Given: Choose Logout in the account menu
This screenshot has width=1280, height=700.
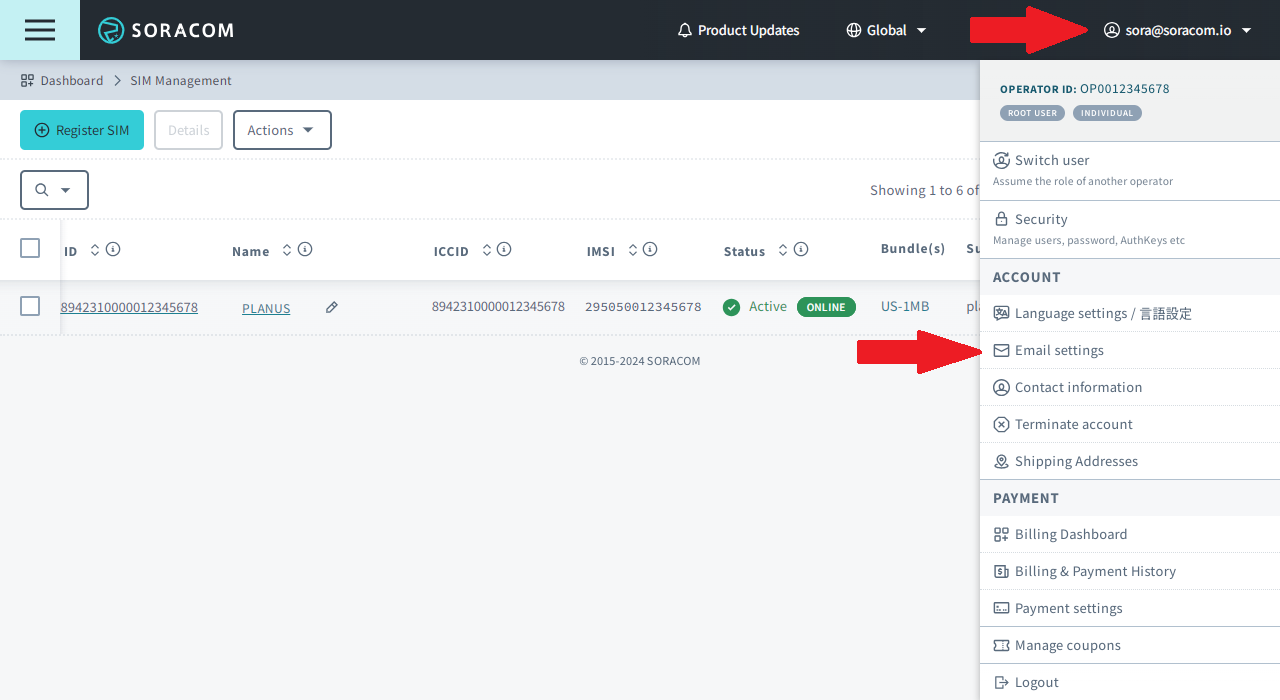Looking at the screenshot, I should [x=1036, y=682].
